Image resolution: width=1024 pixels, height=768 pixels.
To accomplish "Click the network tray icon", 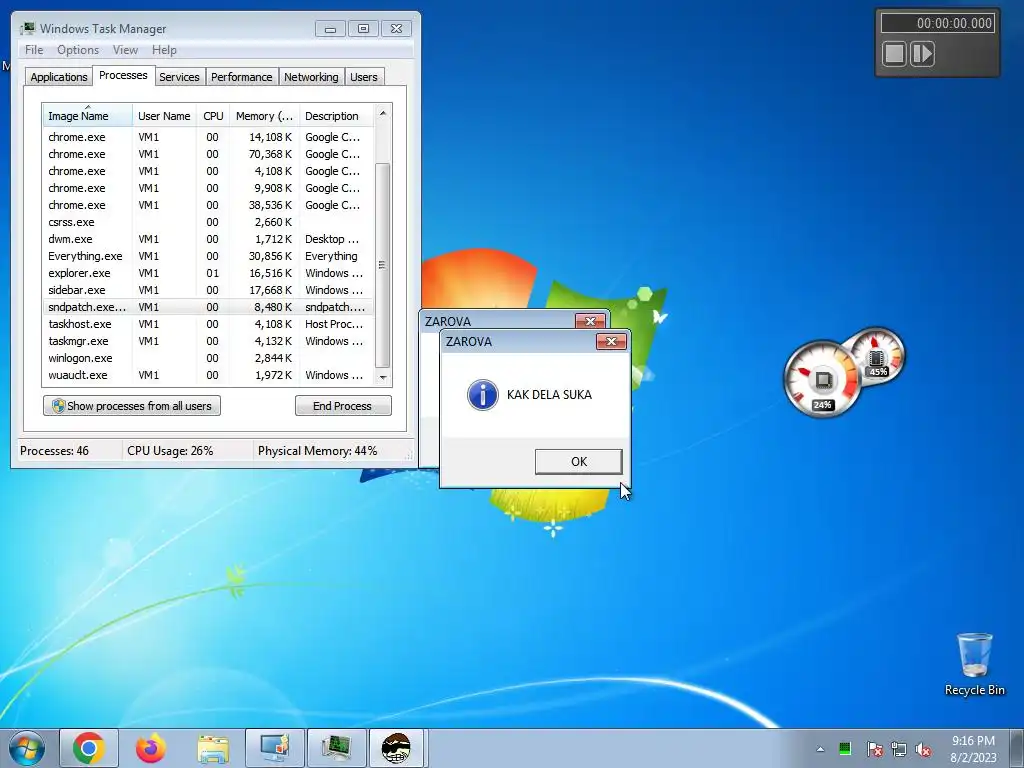I will (899, 749).
